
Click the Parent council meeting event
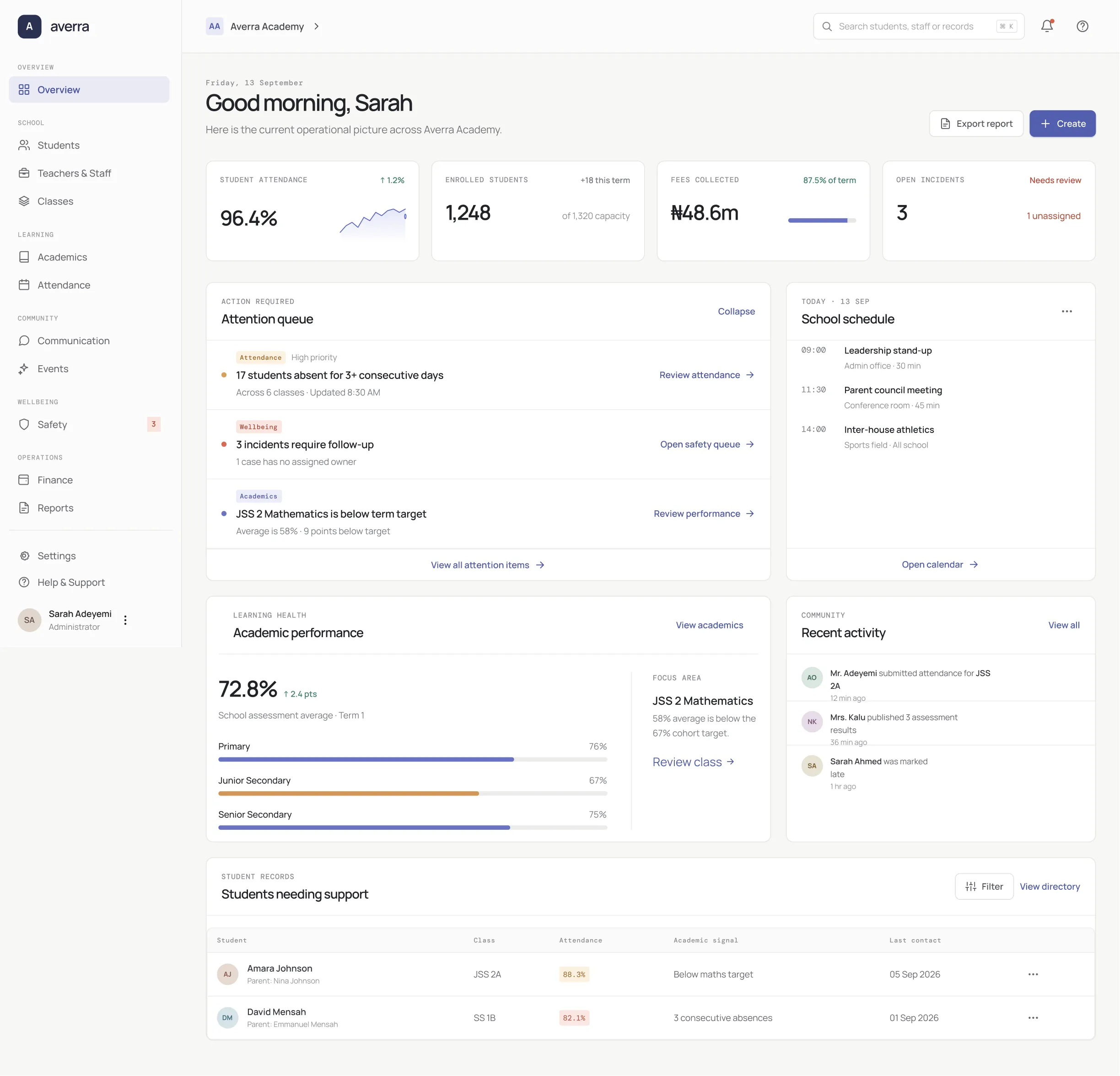click(941, 397)
